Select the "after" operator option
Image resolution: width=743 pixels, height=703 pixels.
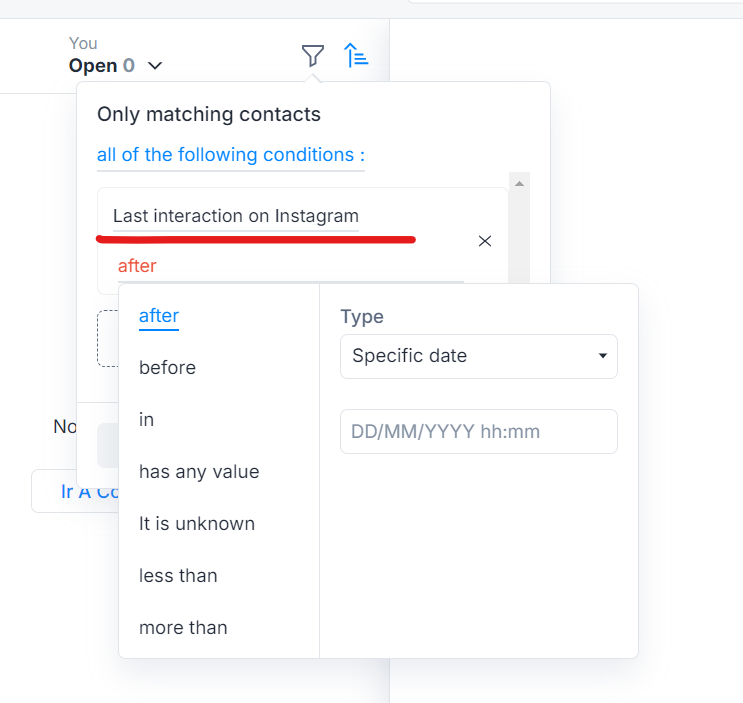[159, 316]
